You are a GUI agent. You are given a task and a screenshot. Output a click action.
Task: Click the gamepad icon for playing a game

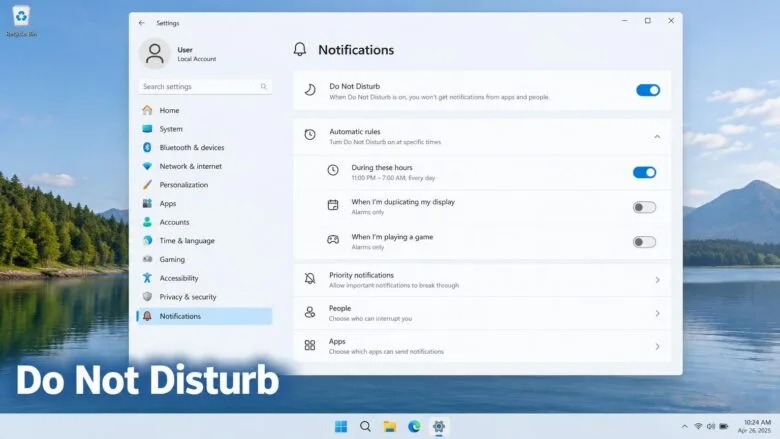333,240
